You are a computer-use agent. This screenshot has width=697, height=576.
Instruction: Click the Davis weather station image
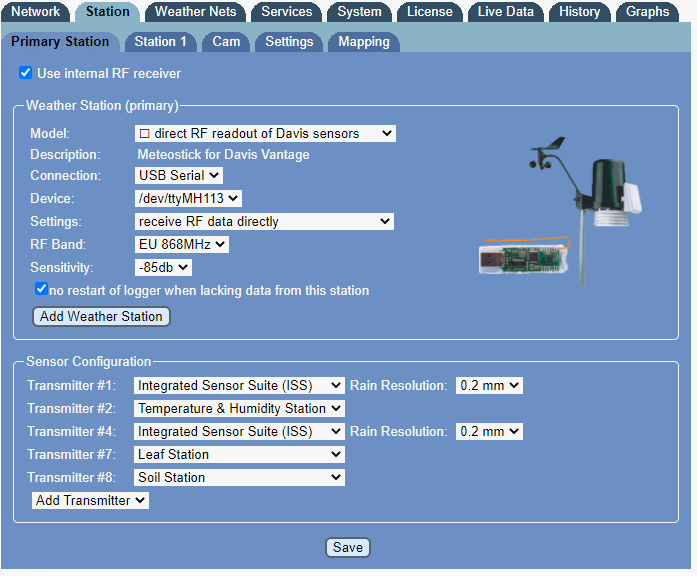point(586,210)
